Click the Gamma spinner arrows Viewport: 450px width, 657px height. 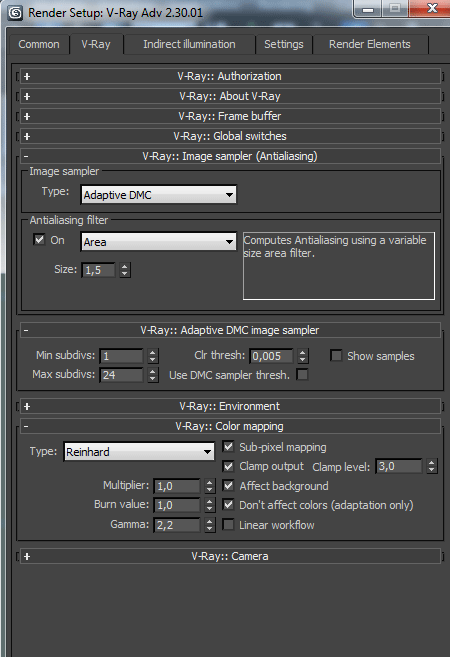pos(209,525)
